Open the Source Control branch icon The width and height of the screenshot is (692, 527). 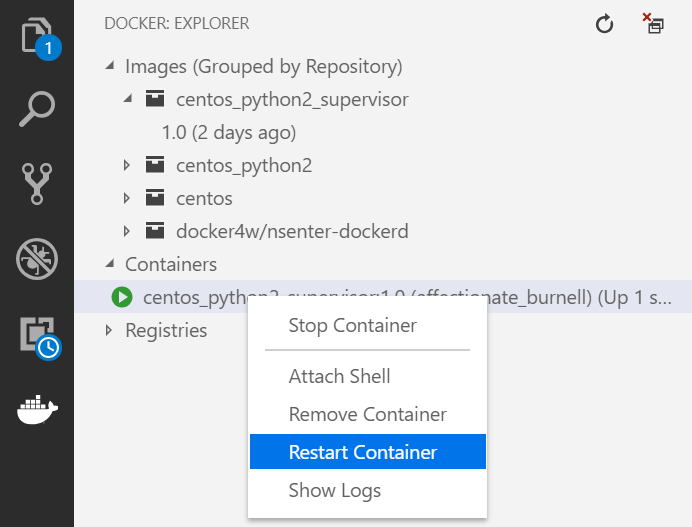click(x=37, y=184)
